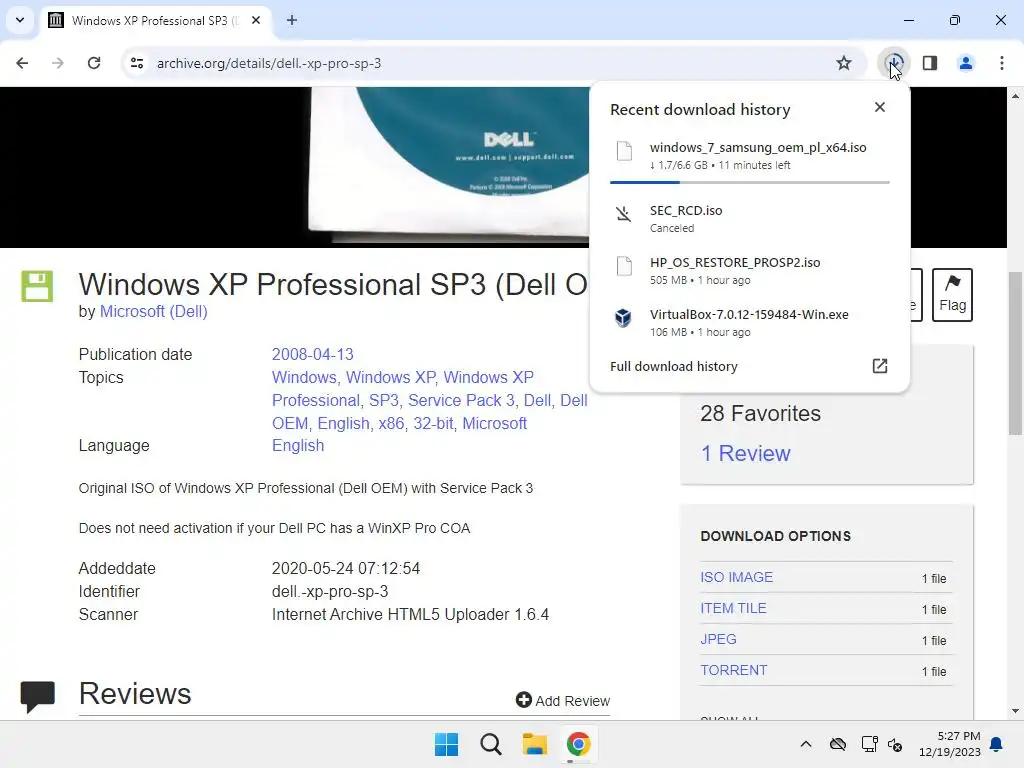Viewport: 1024px width, 768px height.
Task: Open the Windows Start menu
Action: (447, 744)
